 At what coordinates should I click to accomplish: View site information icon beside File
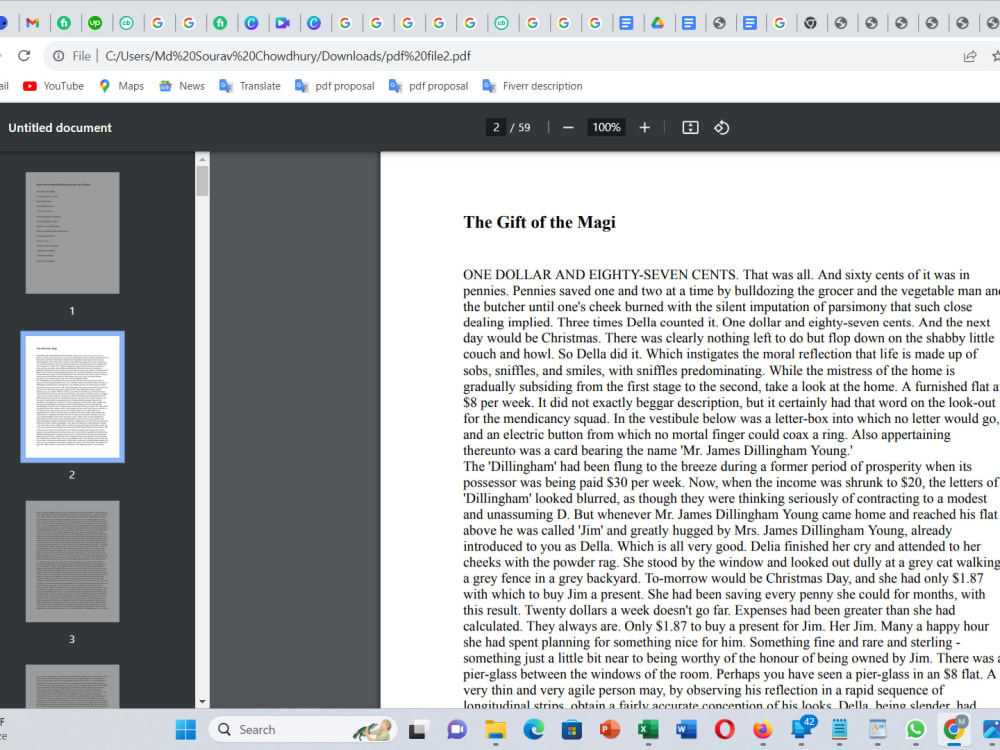(59, 56)
